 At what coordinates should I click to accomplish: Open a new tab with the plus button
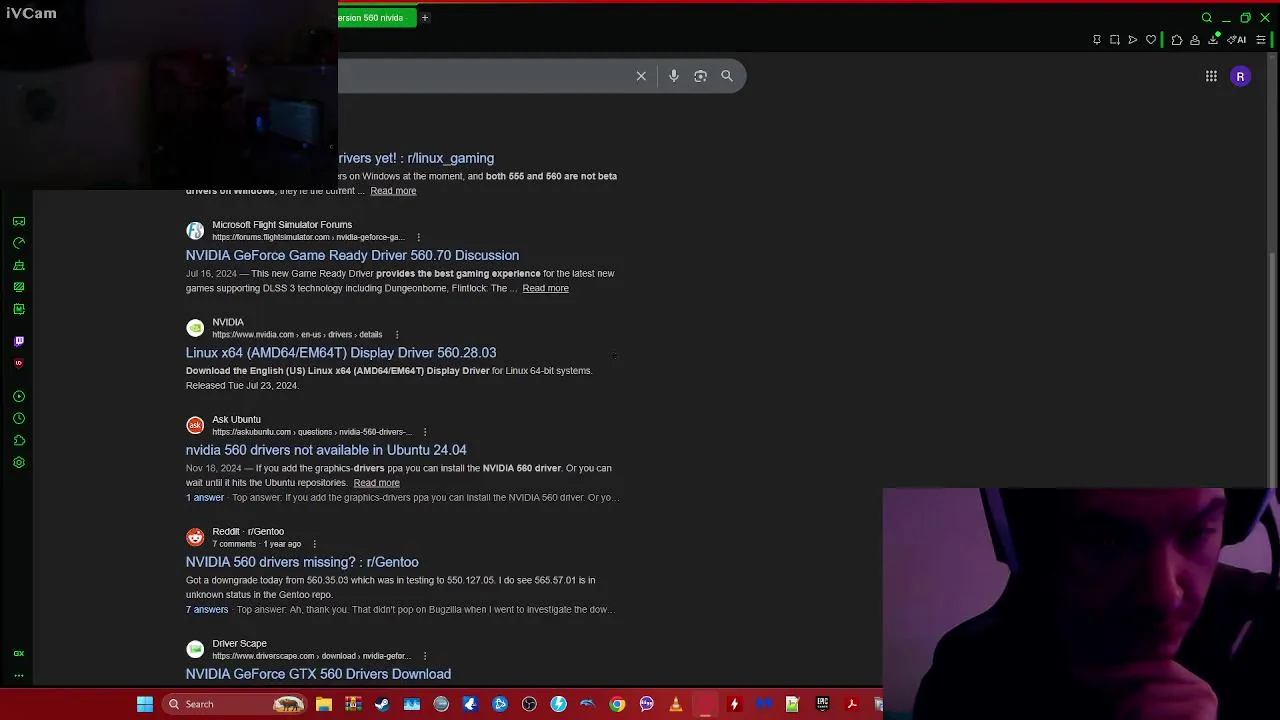(x=425, y=17)
